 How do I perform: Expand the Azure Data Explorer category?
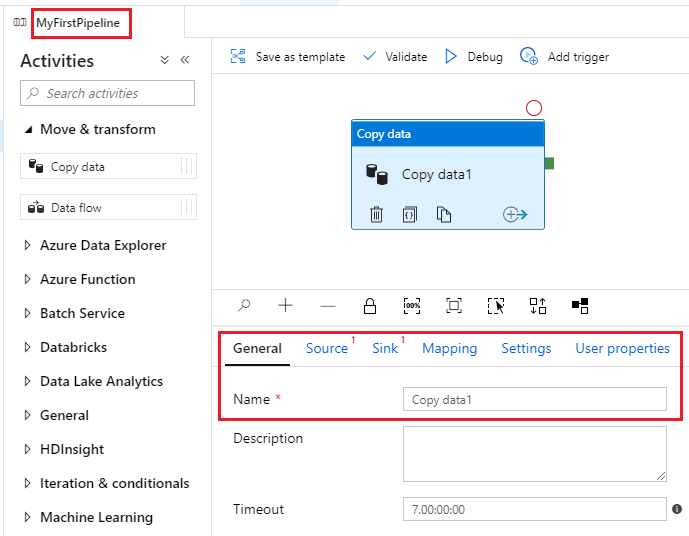(x=28, y=246)
